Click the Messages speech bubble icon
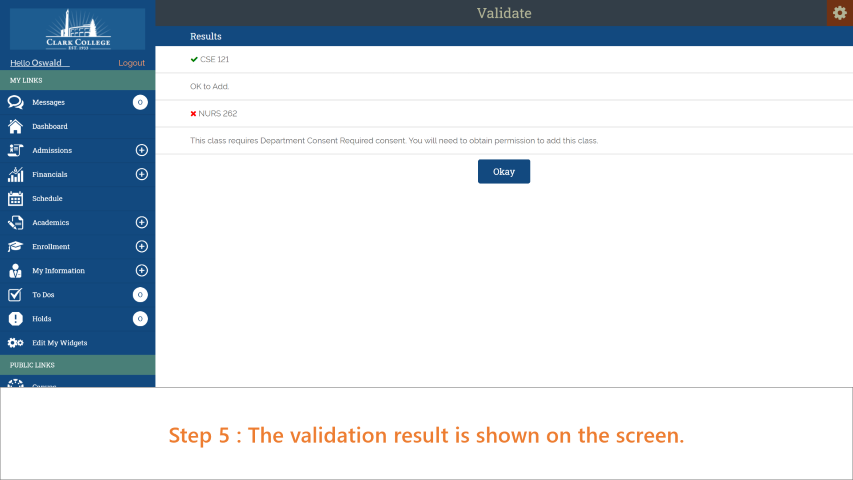The height and width of the screenshot is (480, 853). click(x=15, y=102)
